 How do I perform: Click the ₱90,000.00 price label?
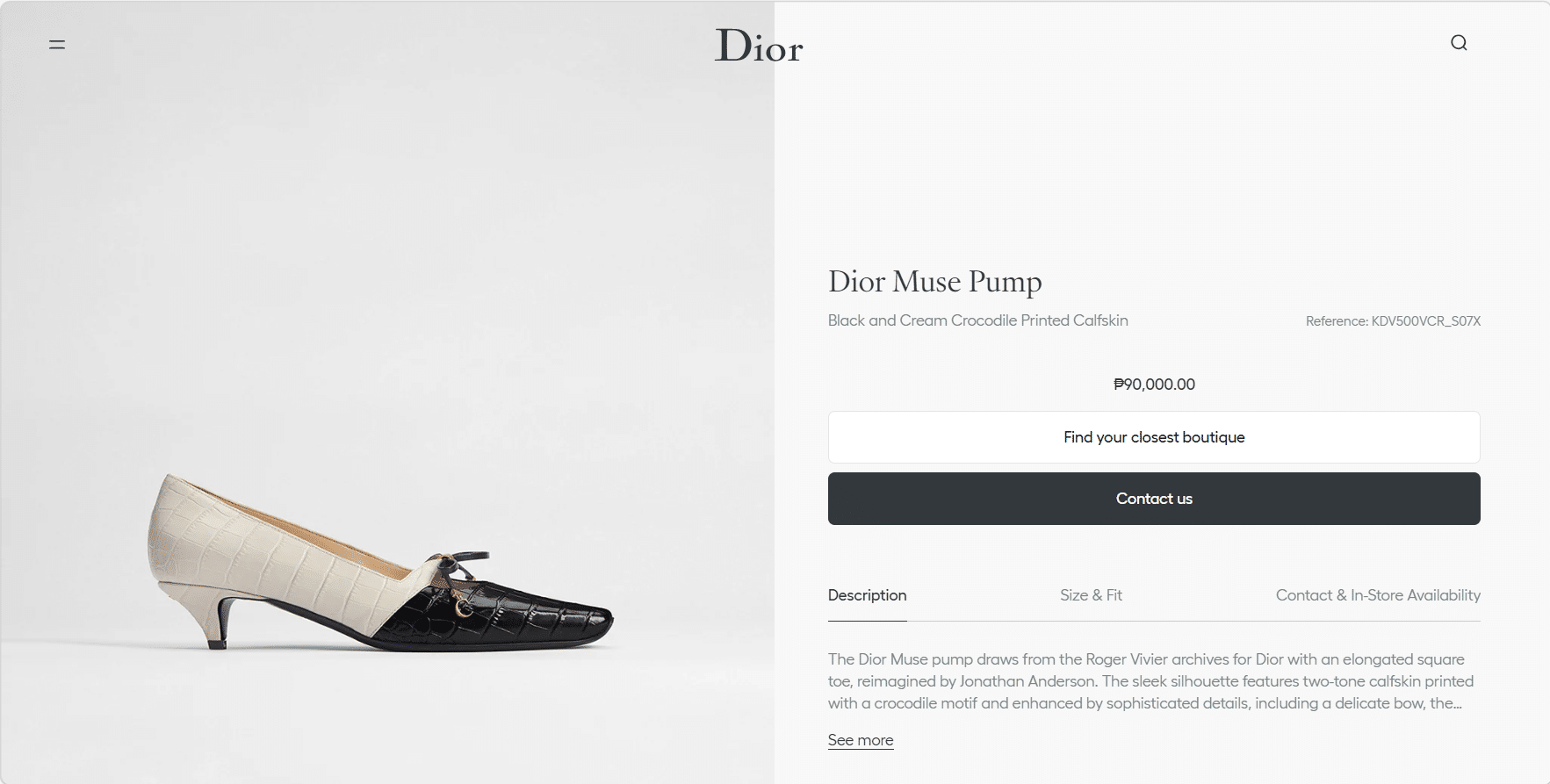click(1154, 385)
